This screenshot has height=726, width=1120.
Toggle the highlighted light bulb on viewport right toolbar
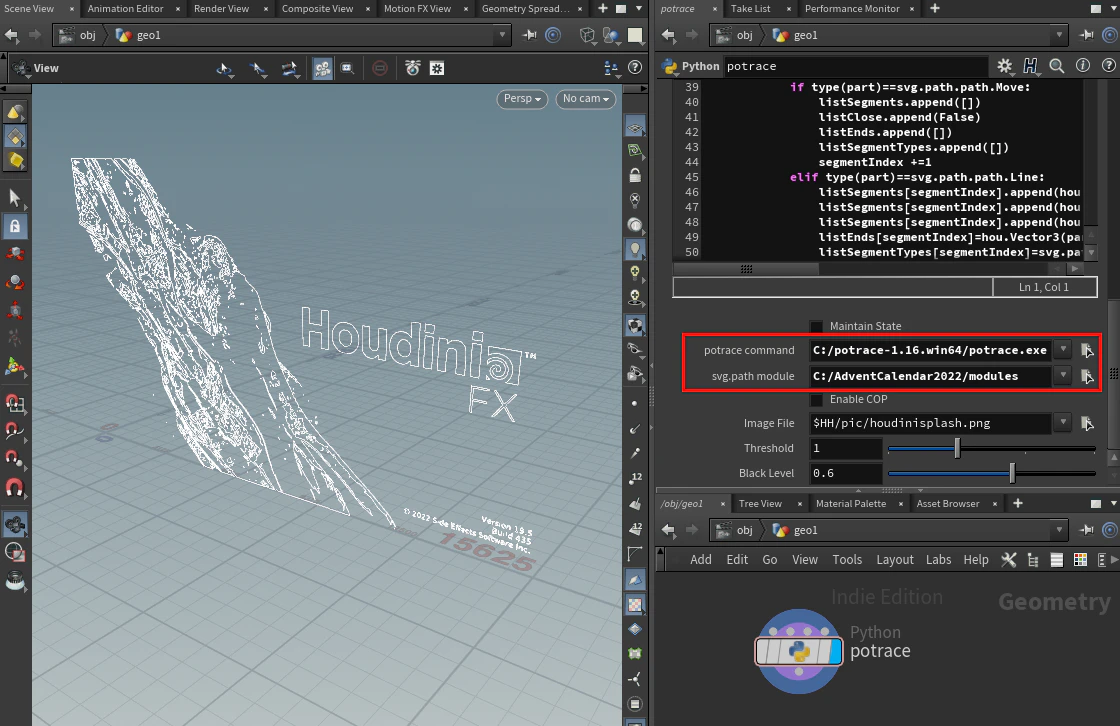635,249
